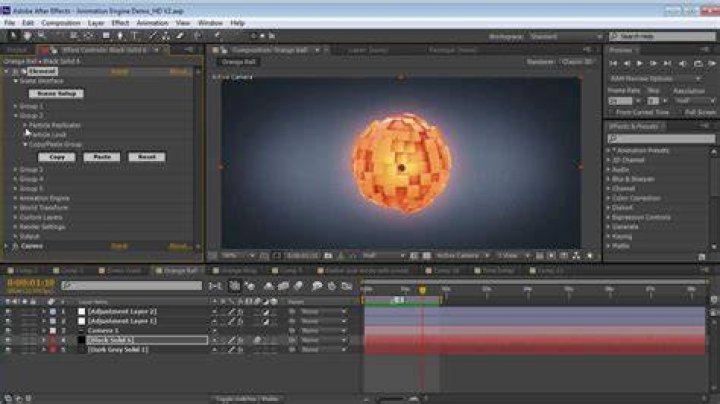Expand Color Correction effects category

click(609, 198)
